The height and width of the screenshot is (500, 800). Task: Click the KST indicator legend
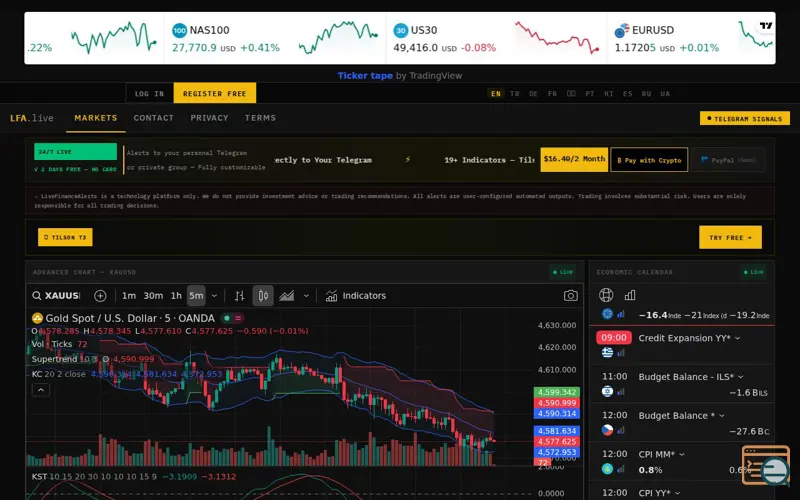pyautogui.click(x=134, y=477)
